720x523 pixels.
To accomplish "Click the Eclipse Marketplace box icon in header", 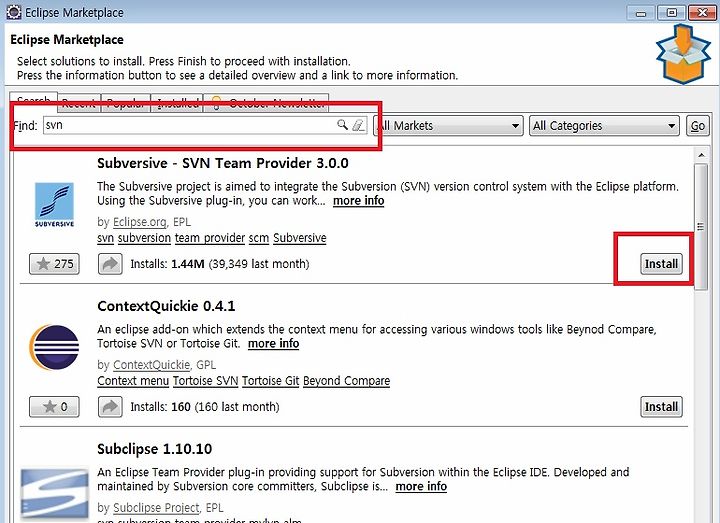I will [683, 54].
